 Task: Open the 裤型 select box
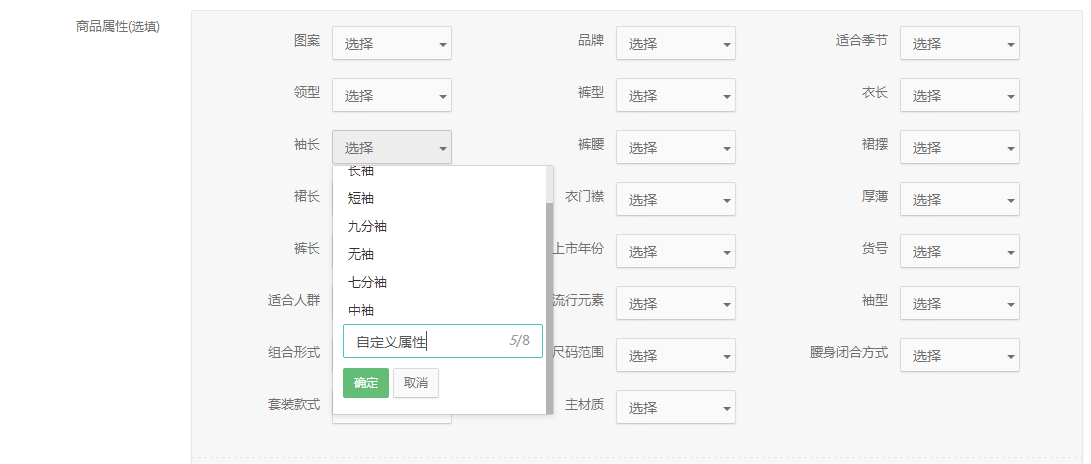point(675,95)
